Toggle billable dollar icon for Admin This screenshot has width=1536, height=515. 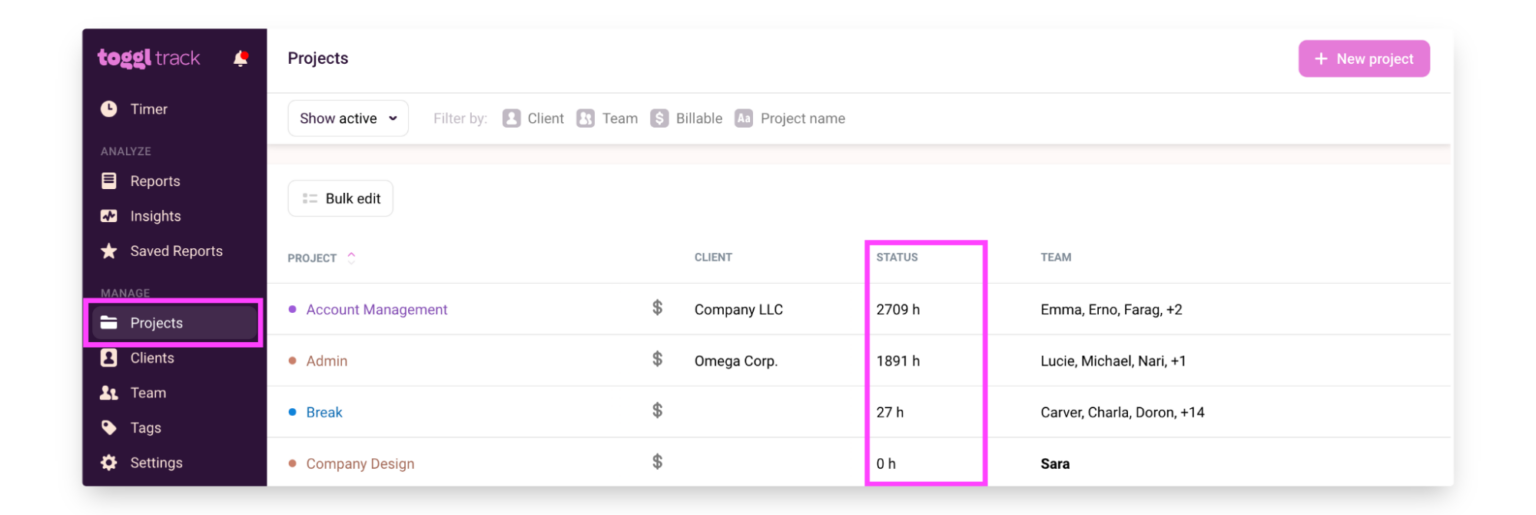(x=657, y=359)
